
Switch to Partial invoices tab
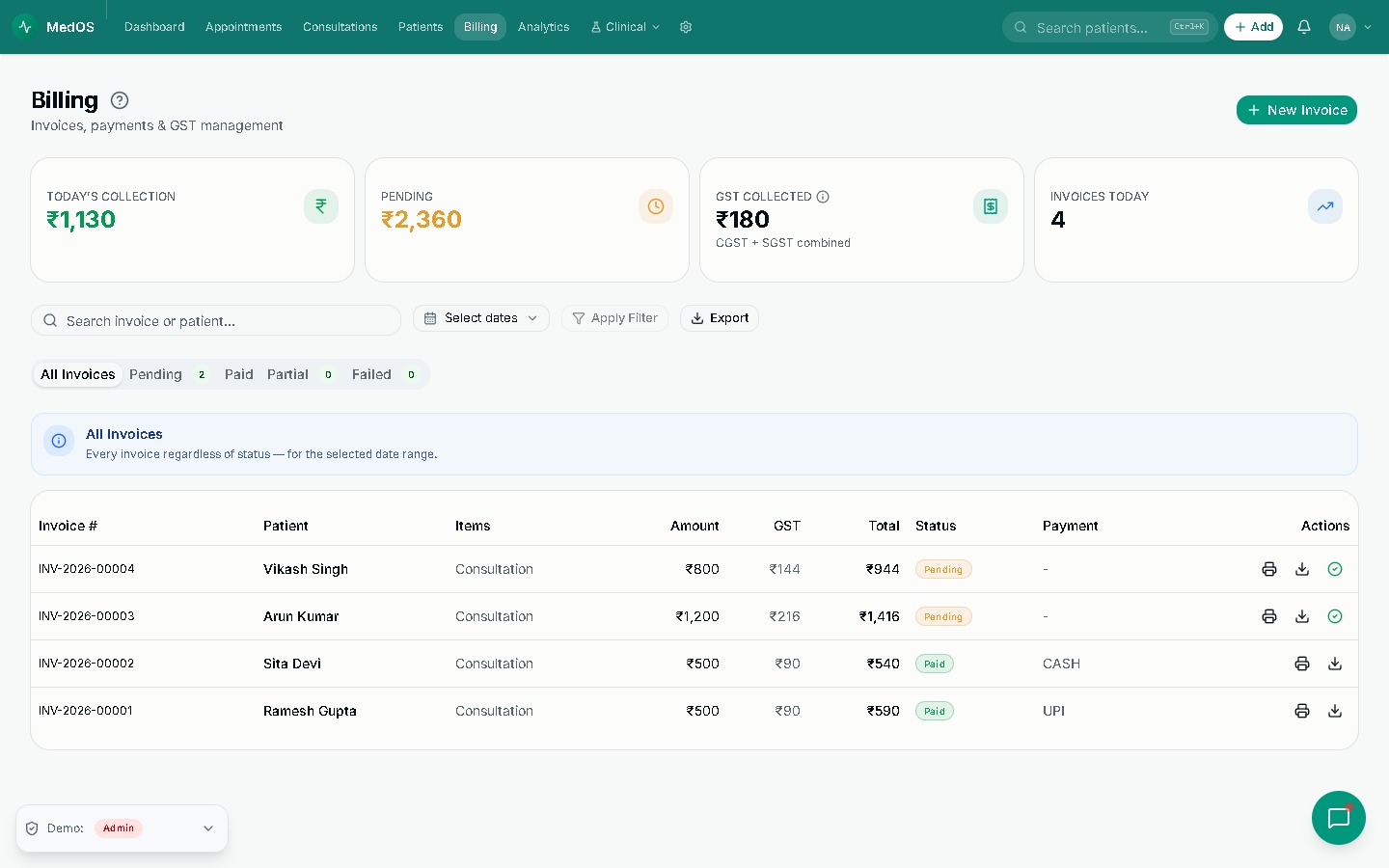tap(301, 374)
